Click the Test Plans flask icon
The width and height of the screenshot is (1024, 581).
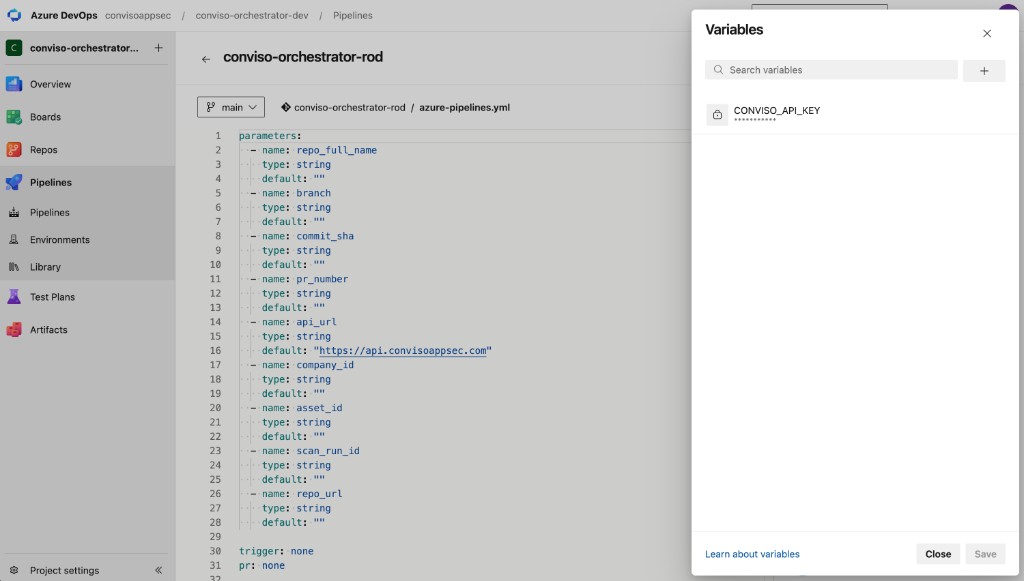14,297
